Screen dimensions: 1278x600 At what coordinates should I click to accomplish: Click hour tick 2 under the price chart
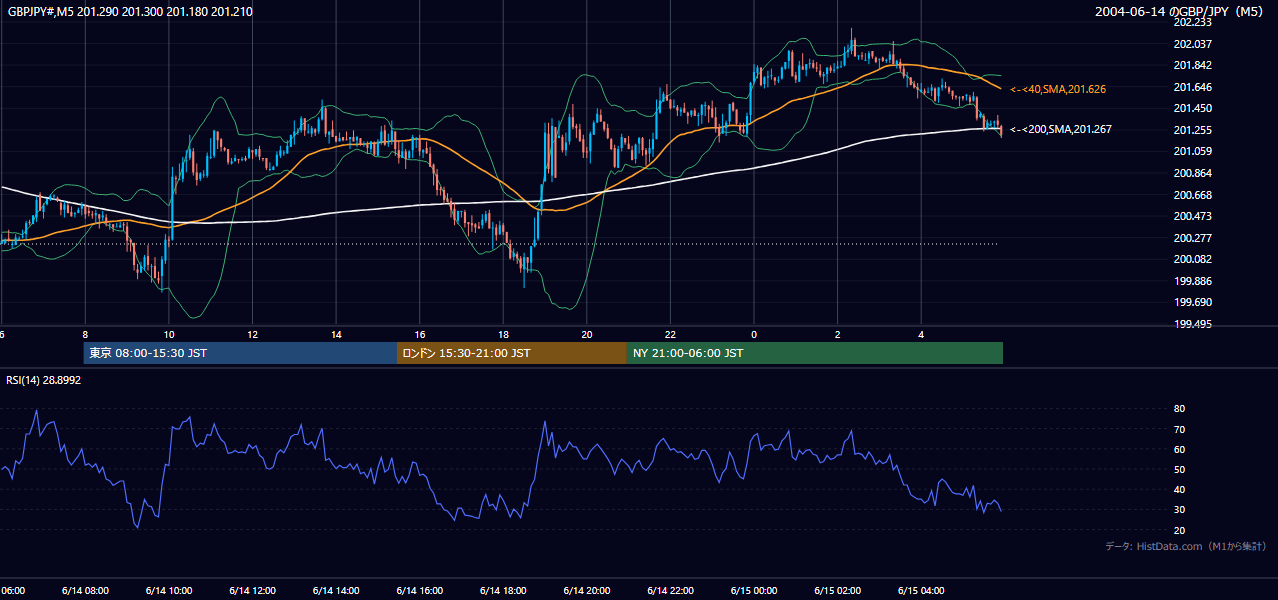838,335
